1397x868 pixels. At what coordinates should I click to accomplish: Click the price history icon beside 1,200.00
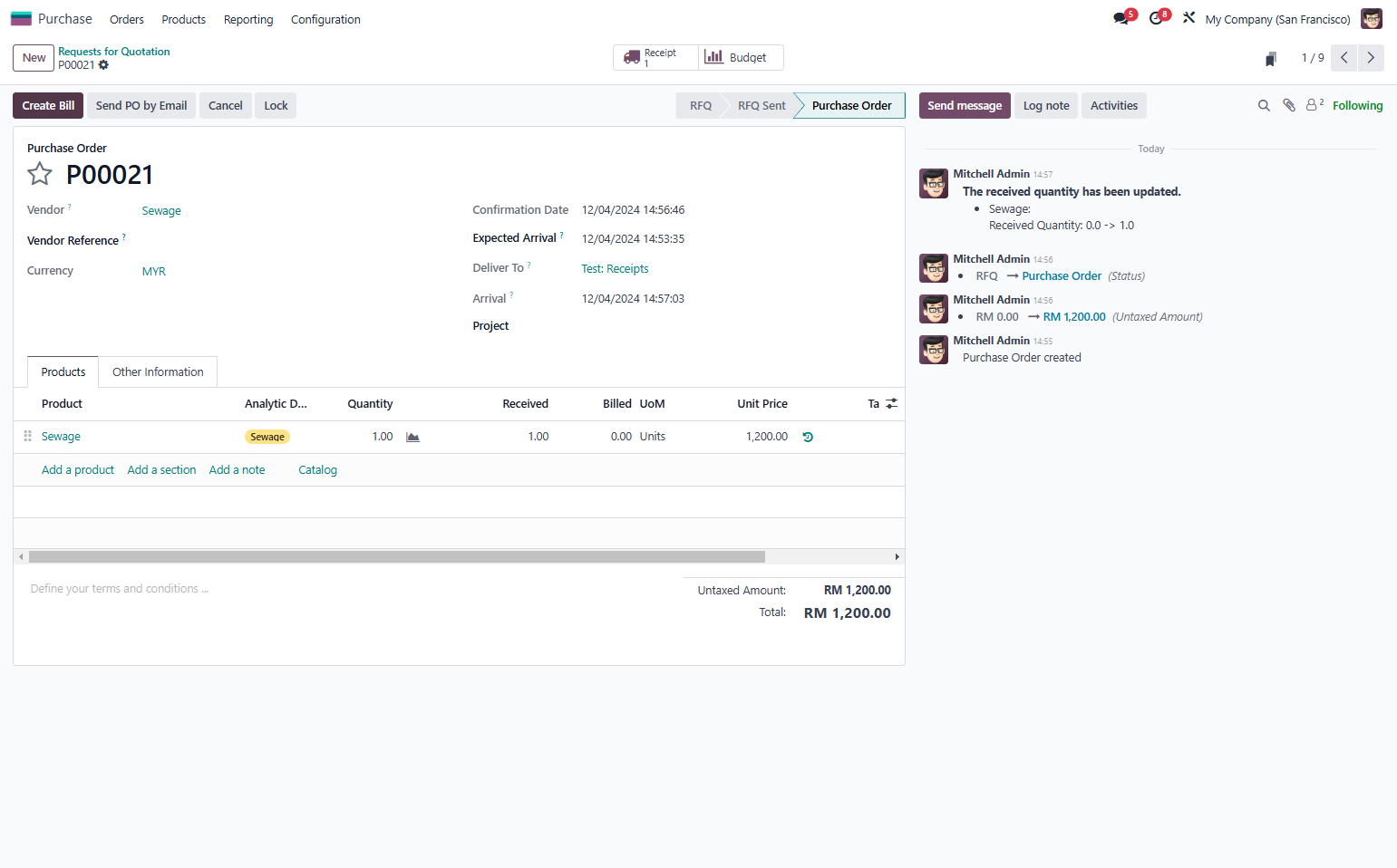(x=808, y=437)
